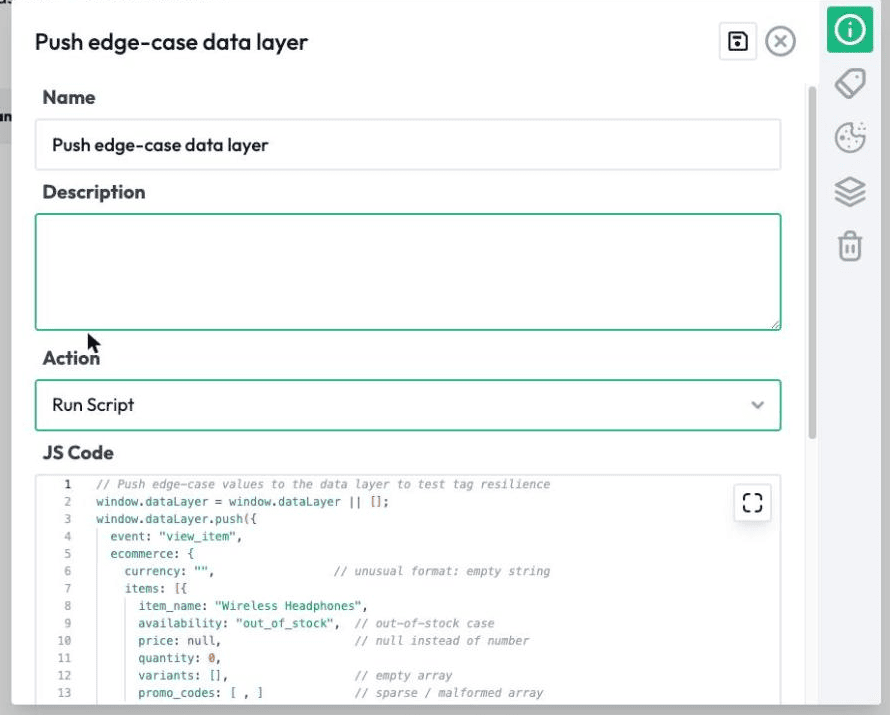Open the cookie icon in the sidebar
Screen dimensions: 890x715
(x=850, y=137)
